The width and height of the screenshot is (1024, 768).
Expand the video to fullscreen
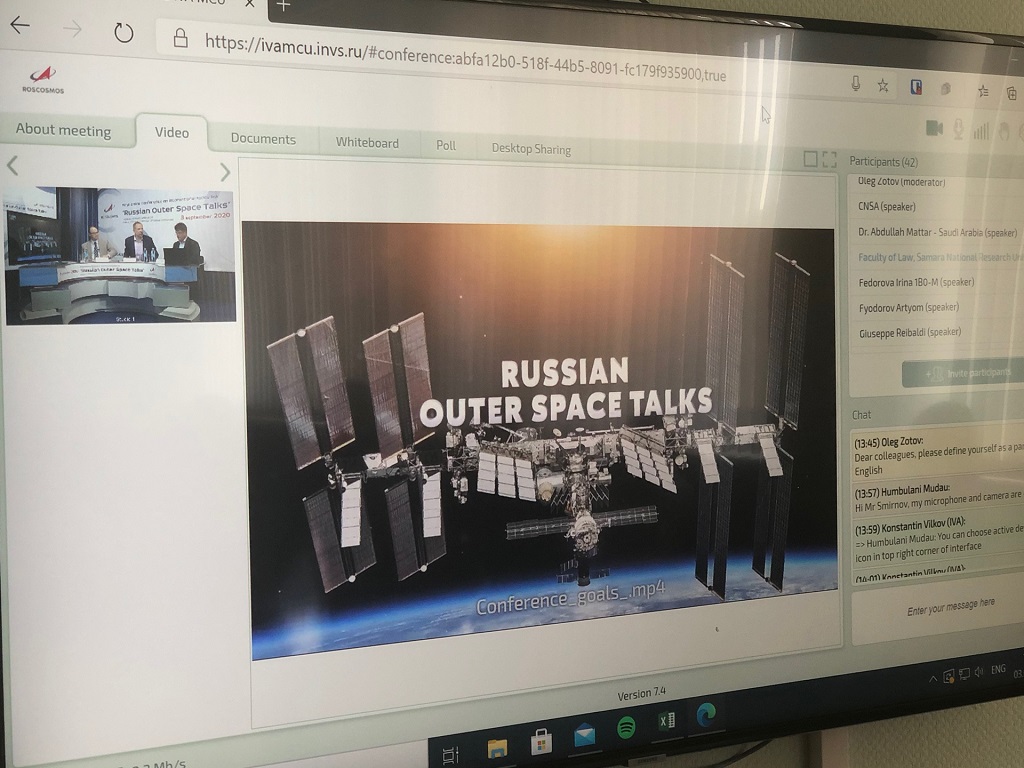pyautogui.click(x=829, y=159)
